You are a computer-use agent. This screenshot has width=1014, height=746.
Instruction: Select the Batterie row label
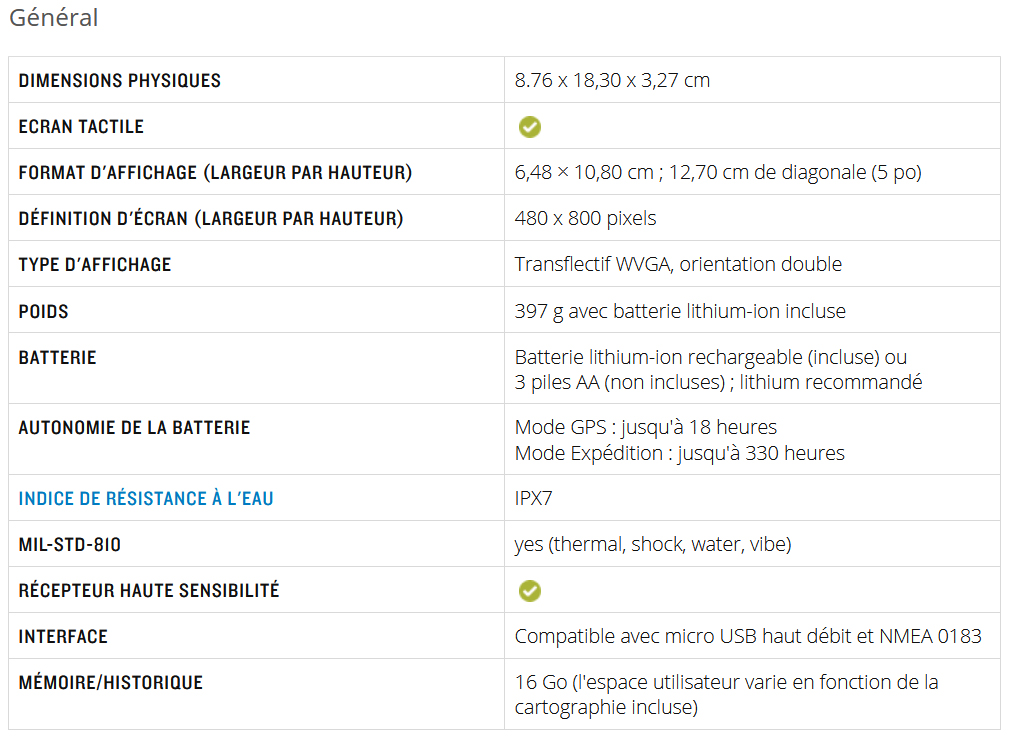click(x=58, y=357)
